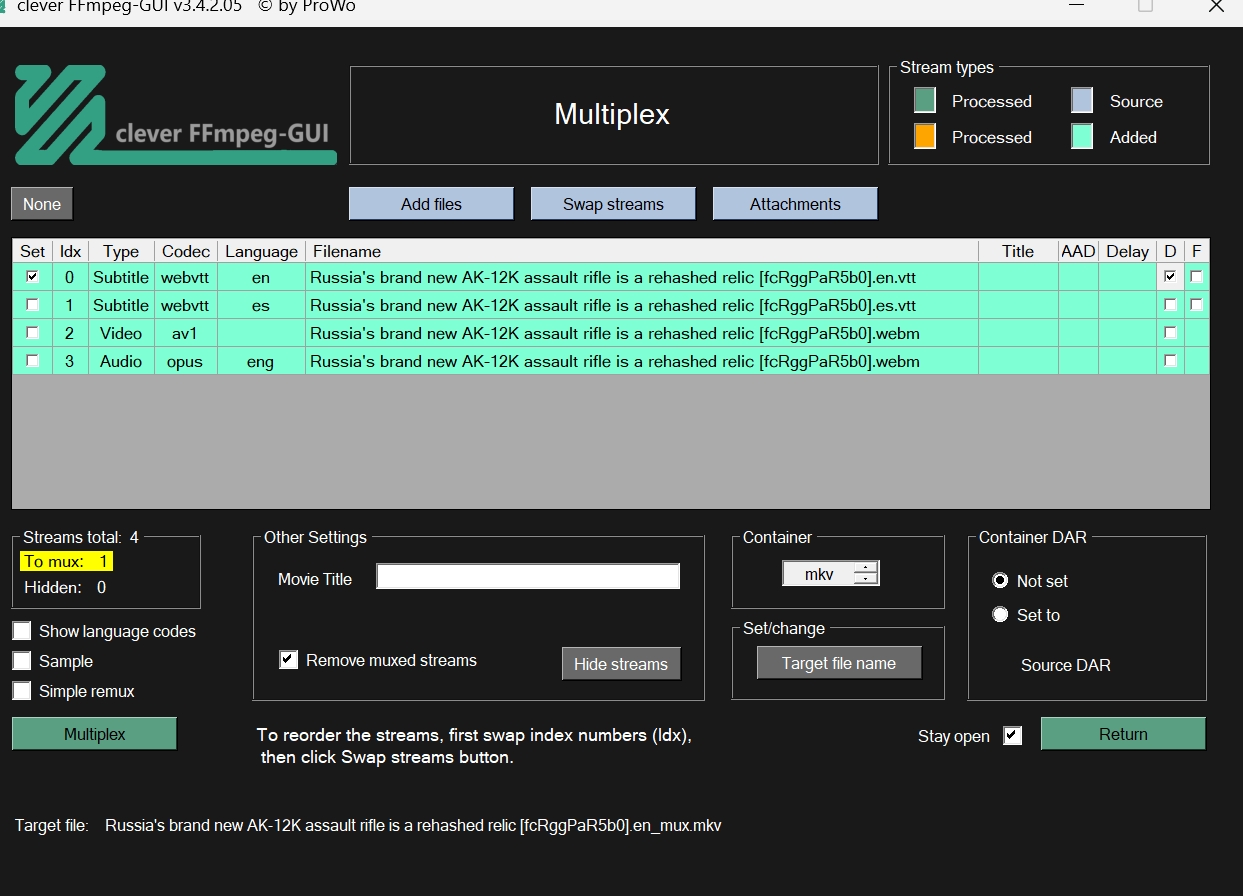
Task: Toggle F flag of es subtitle row
Action: 1197,305
